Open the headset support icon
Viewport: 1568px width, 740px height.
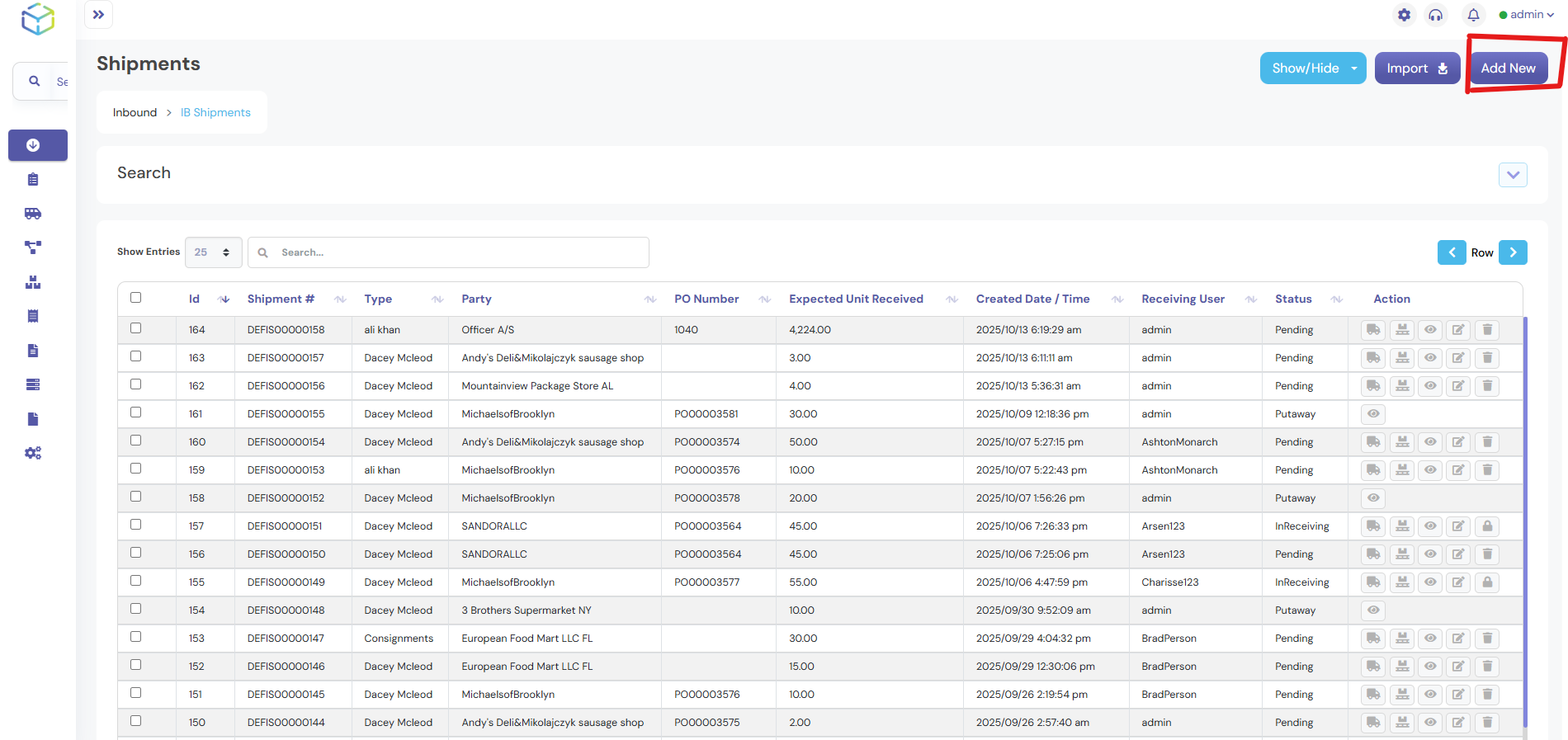pyautogui.click(x=1436, y=15)
